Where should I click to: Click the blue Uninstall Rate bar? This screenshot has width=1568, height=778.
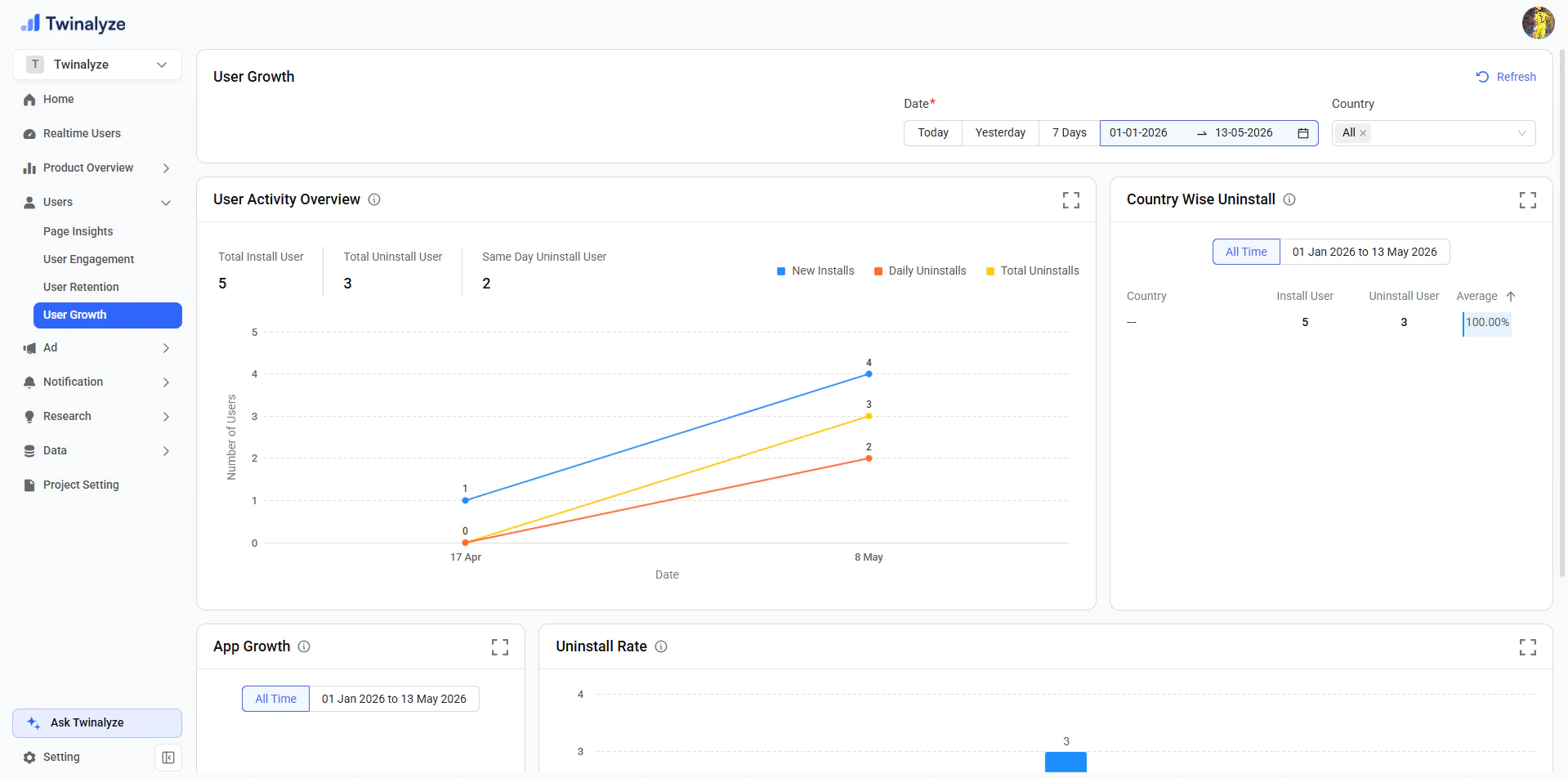click(1065, 762)
